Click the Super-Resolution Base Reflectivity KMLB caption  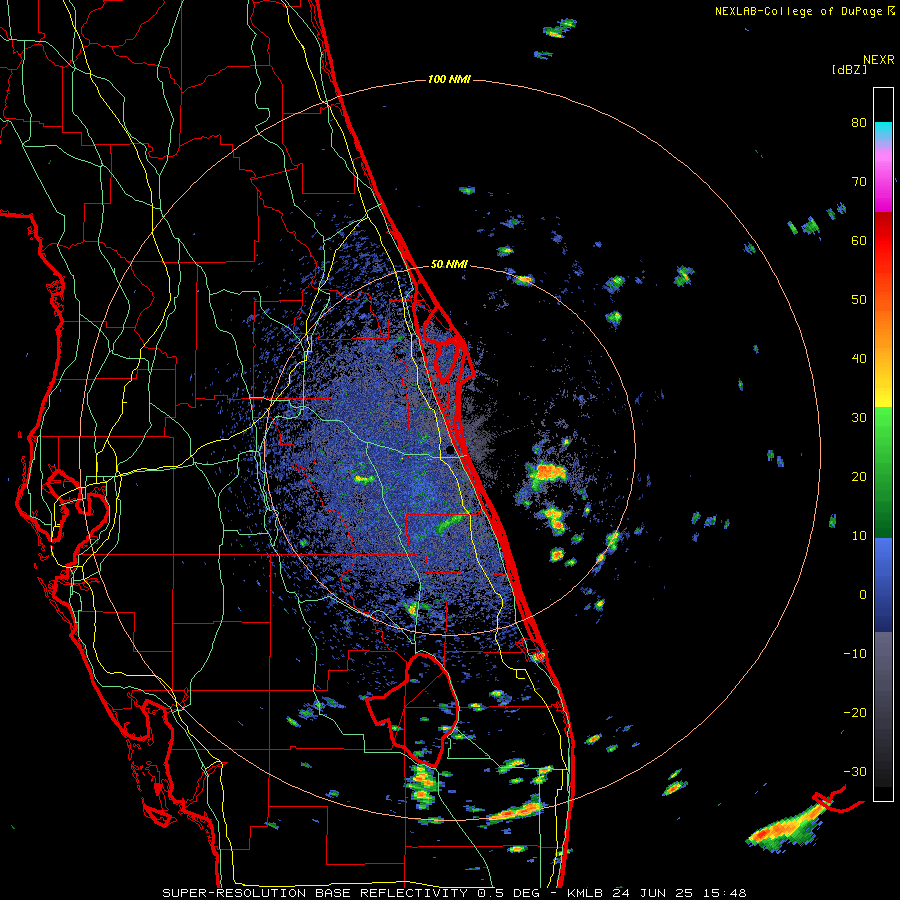coord(454,893)
